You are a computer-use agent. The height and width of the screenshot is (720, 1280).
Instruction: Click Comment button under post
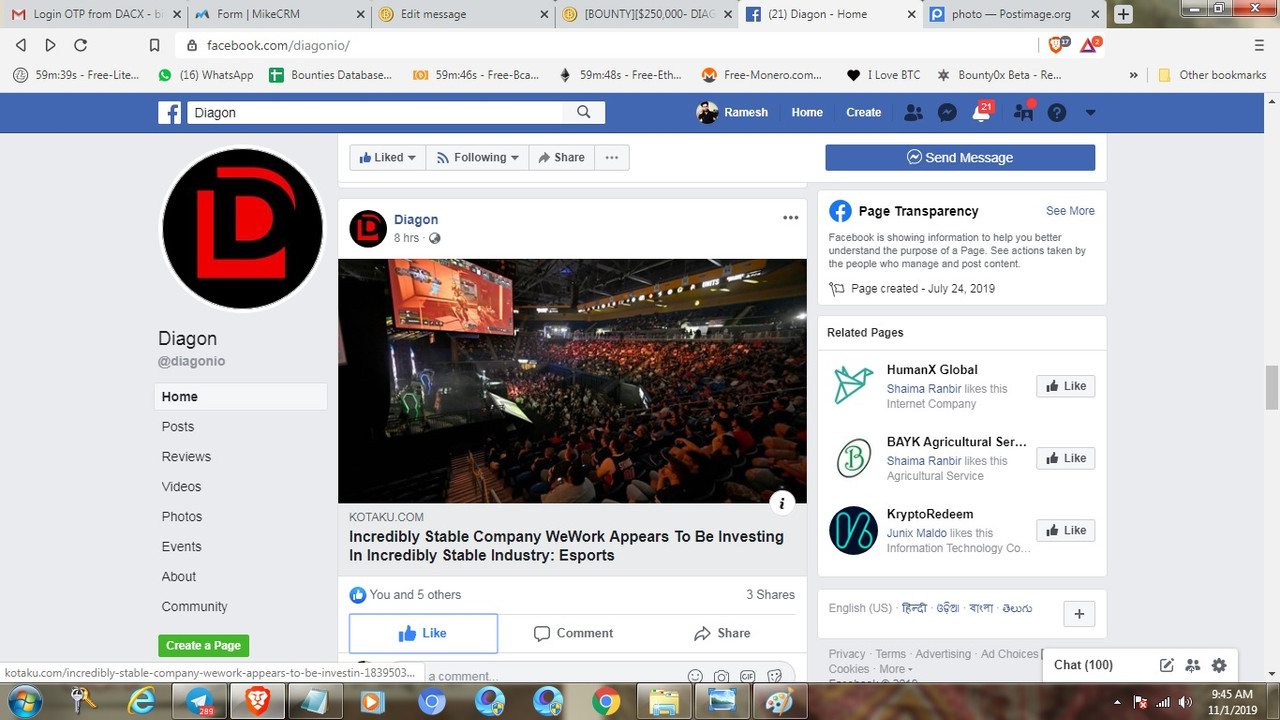click(574, 633)
